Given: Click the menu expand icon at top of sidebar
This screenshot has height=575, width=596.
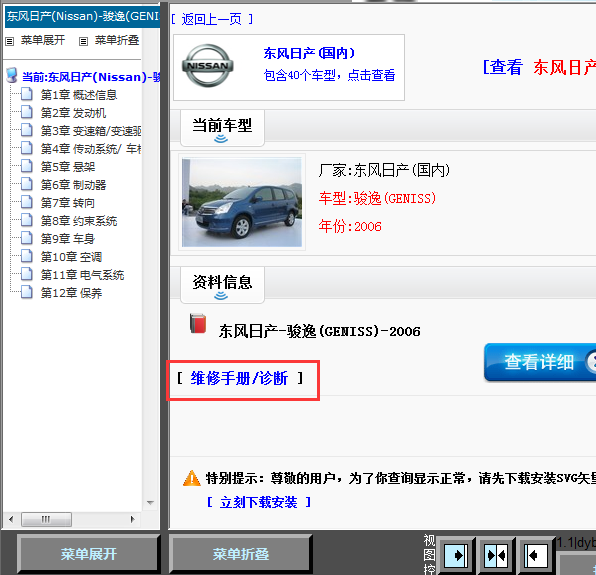Looking at the screenshot, I should coord(10,41).
